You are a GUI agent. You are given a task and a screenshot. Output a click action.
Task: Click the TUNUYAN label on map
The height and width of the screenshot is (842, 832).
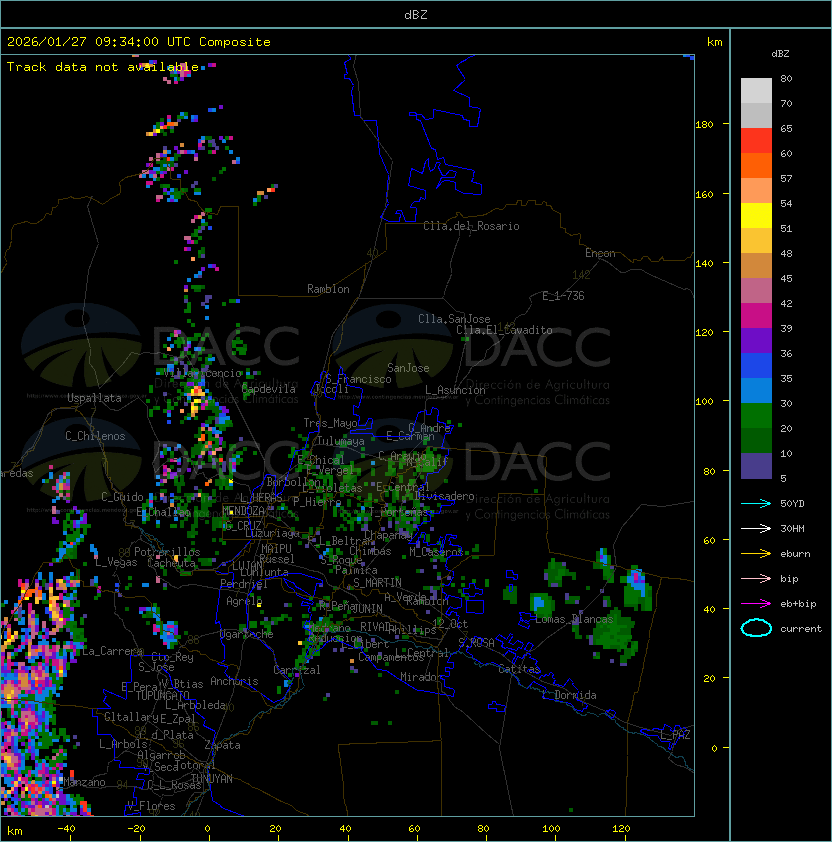point(212,778)
